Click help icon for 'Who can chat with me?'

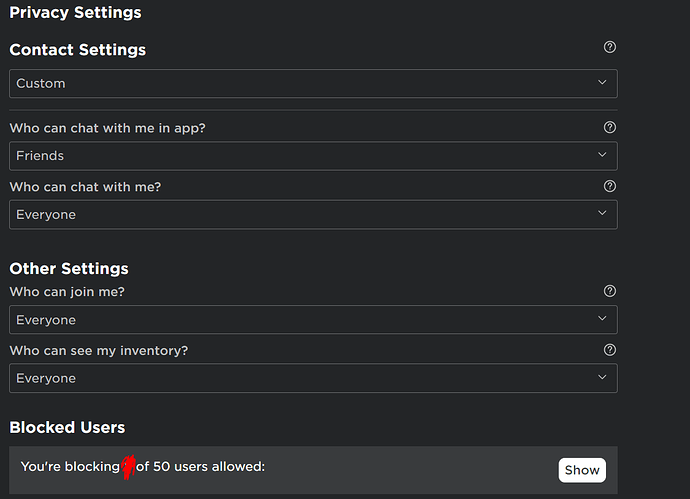tap(610, 186)
